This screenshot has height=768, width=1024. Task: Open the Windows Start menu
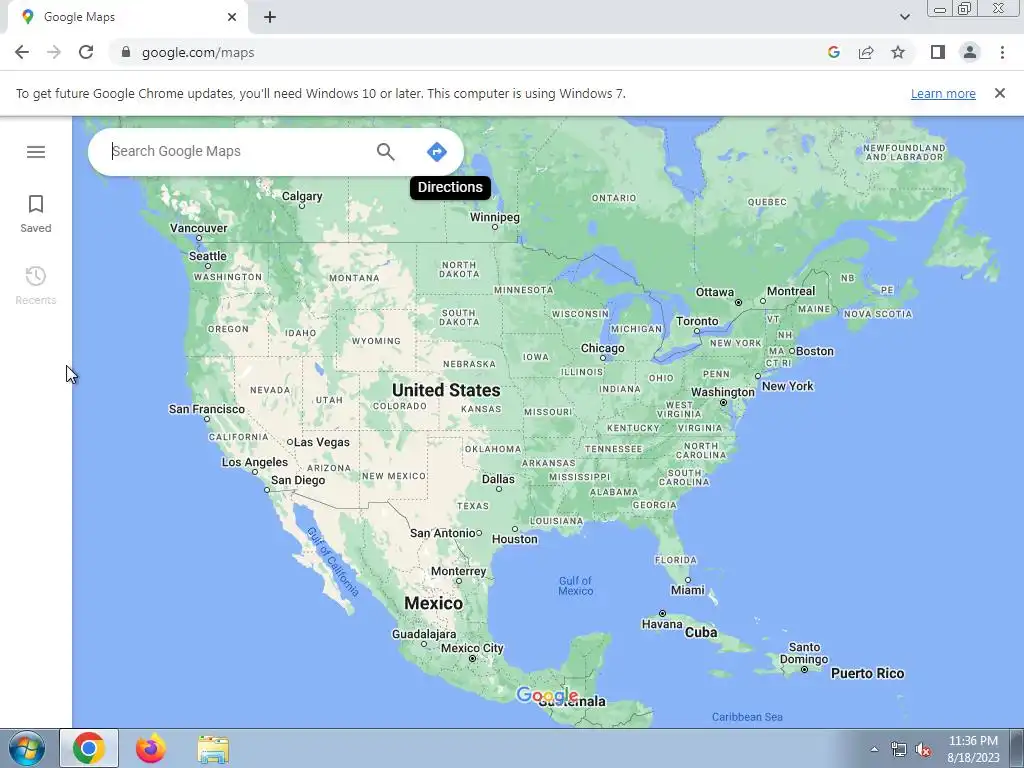[27, 748]
